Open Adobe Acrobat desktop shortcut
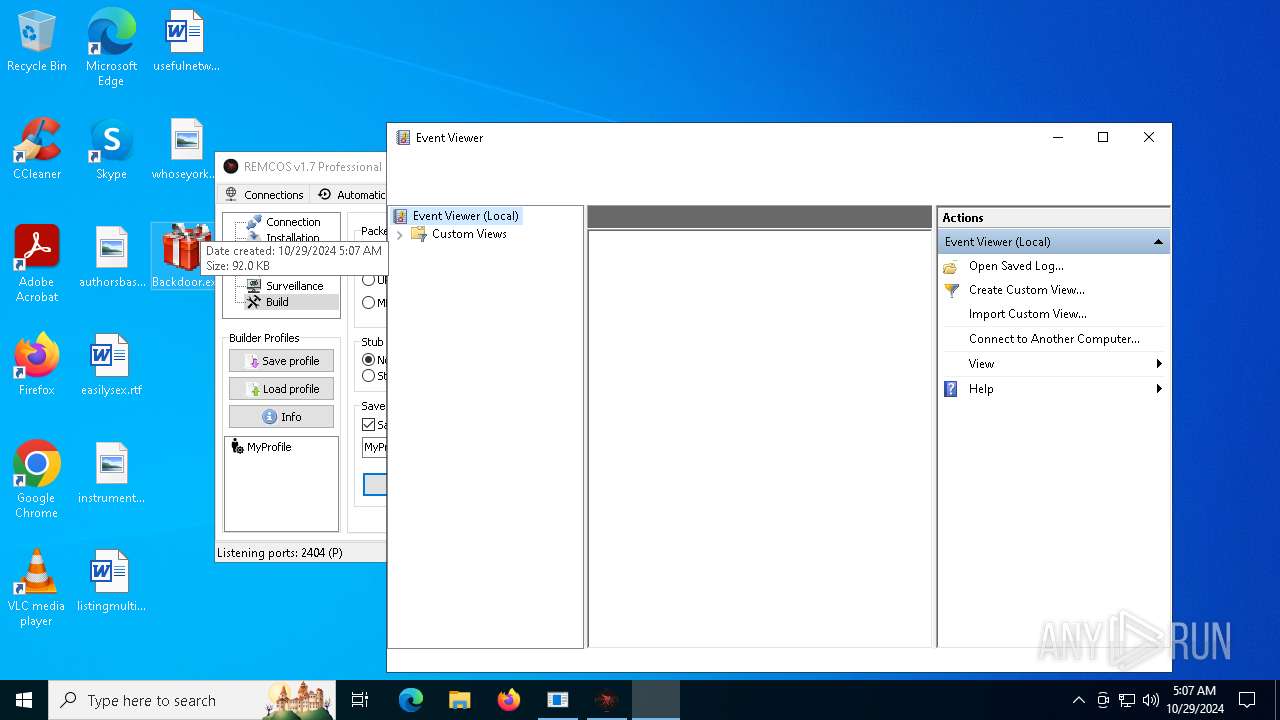Screen dimensions: 1280x720 [x=37, y=264]
